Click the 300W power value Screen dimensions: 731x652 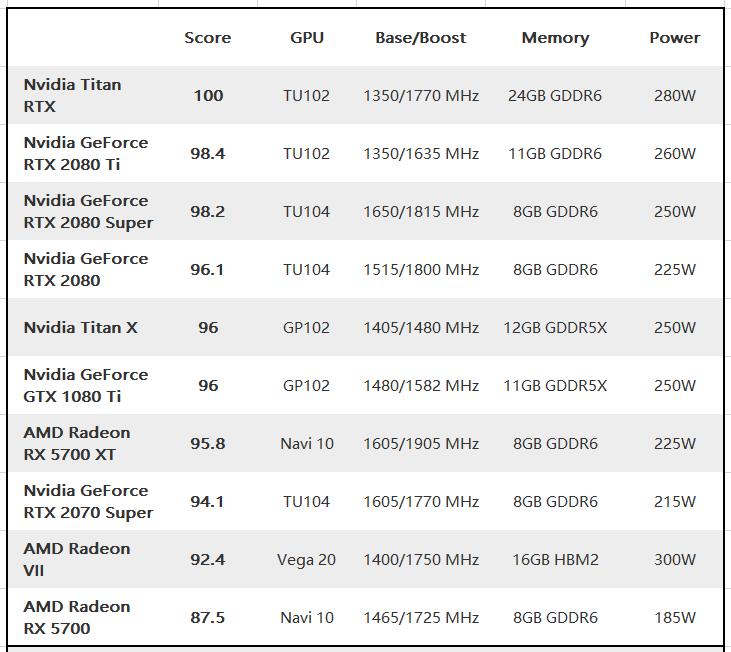point(675,560)
